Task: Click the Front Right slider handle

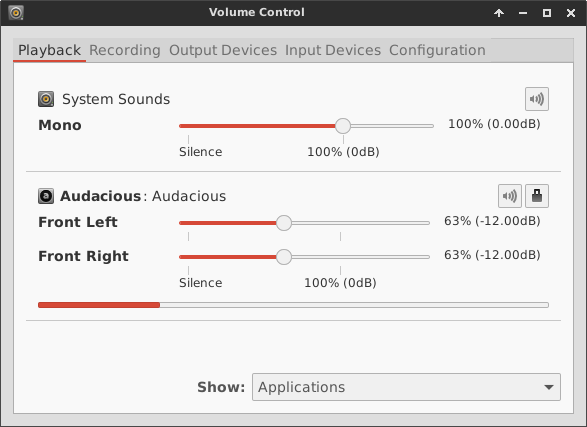Action: pos(284,257)
